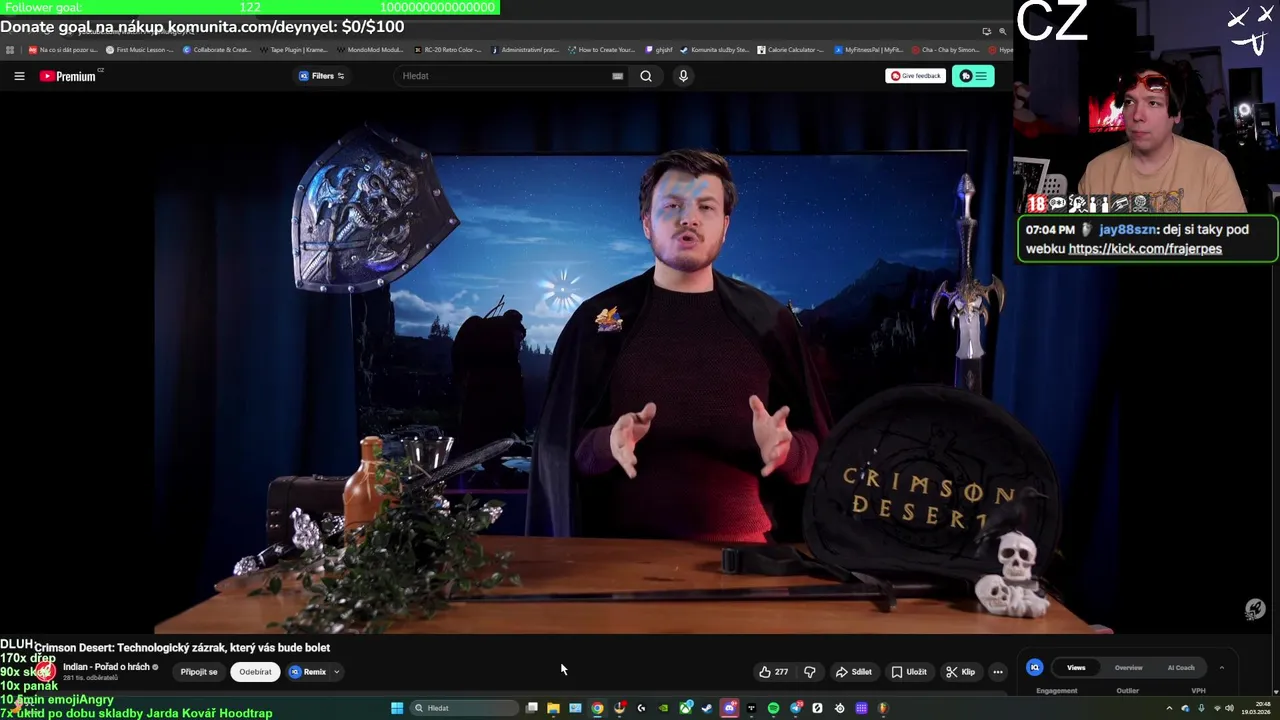Open Spotify from the taskbar

pos(773,708)
